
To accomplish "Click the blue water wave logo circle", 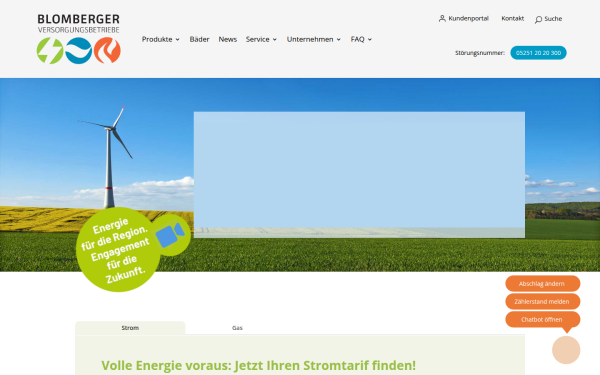I will click(78, 51).
